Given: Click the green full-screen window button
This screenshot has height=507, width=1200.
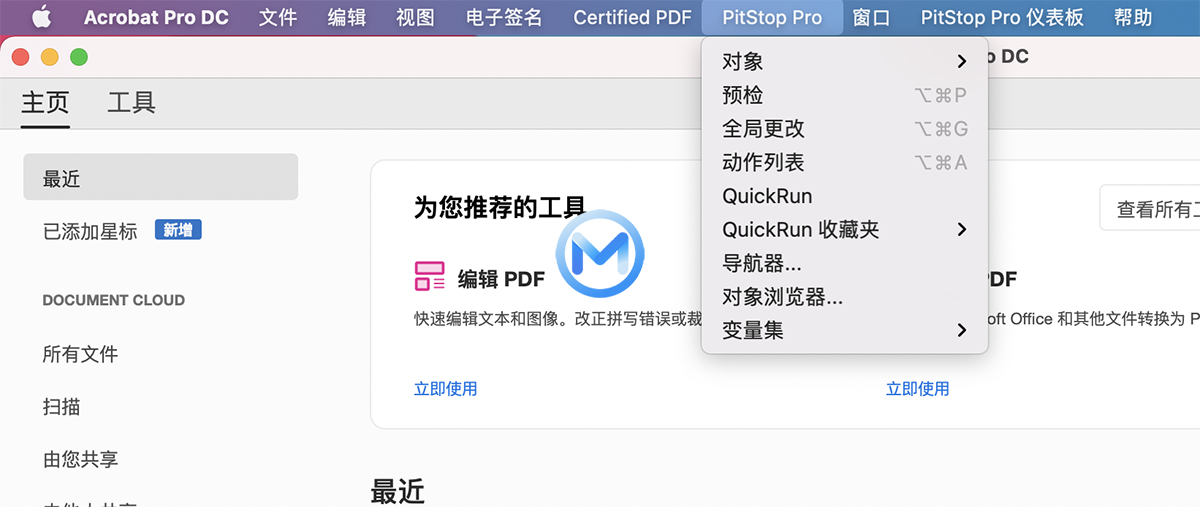Looking at the screenshot, I should click(78, 57).
